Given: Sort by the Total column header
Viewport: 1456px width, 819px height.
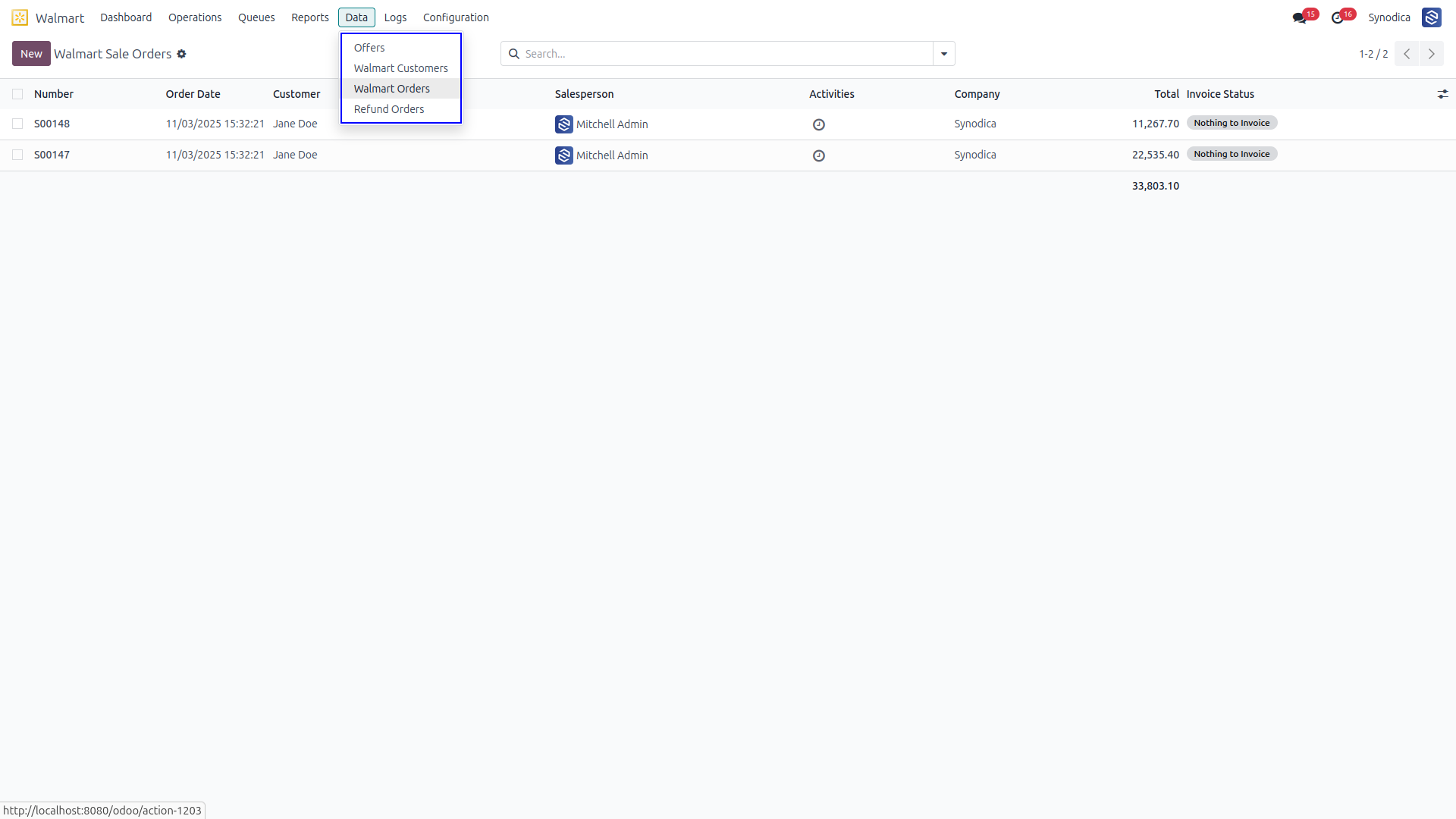Looking at the screenshot, I should 1167,94.
